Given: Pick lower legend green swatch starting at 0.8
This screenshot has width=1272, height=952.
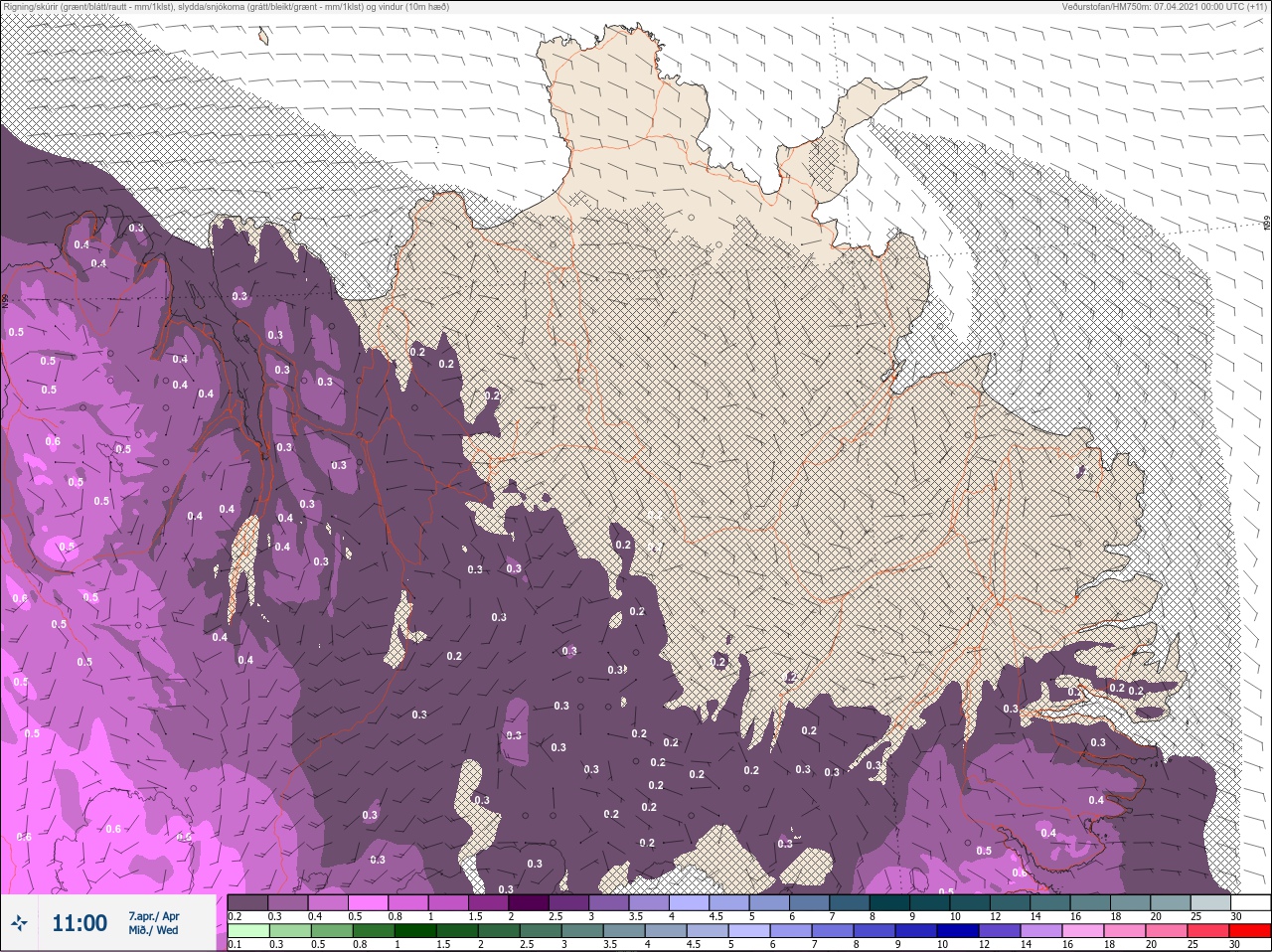Looking at the screenshot, I should (374, 931).
